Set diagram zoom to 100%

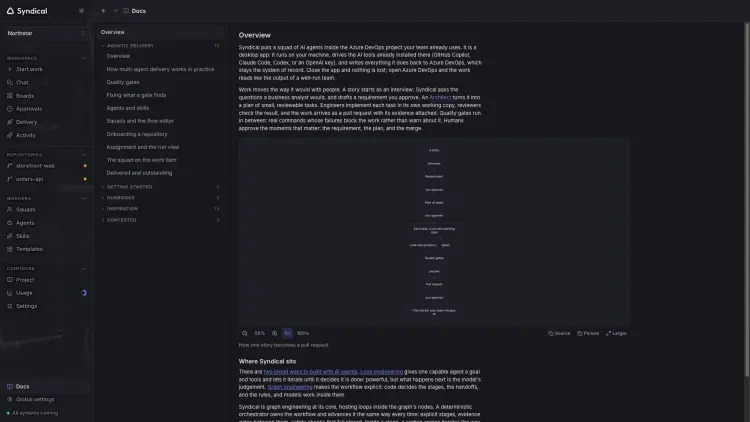click(x=303, y=333)
